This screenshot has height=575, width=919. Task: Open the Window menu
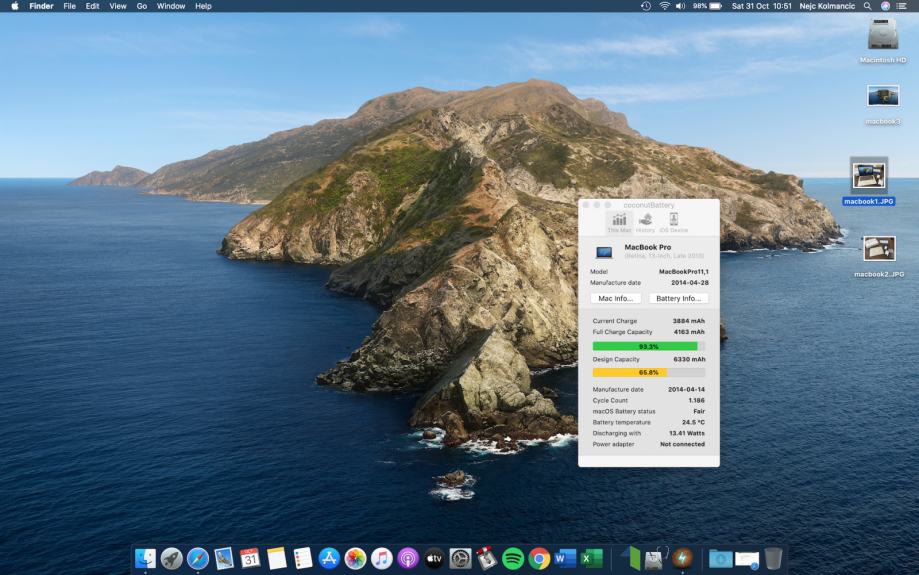click(x=171, y=6)
